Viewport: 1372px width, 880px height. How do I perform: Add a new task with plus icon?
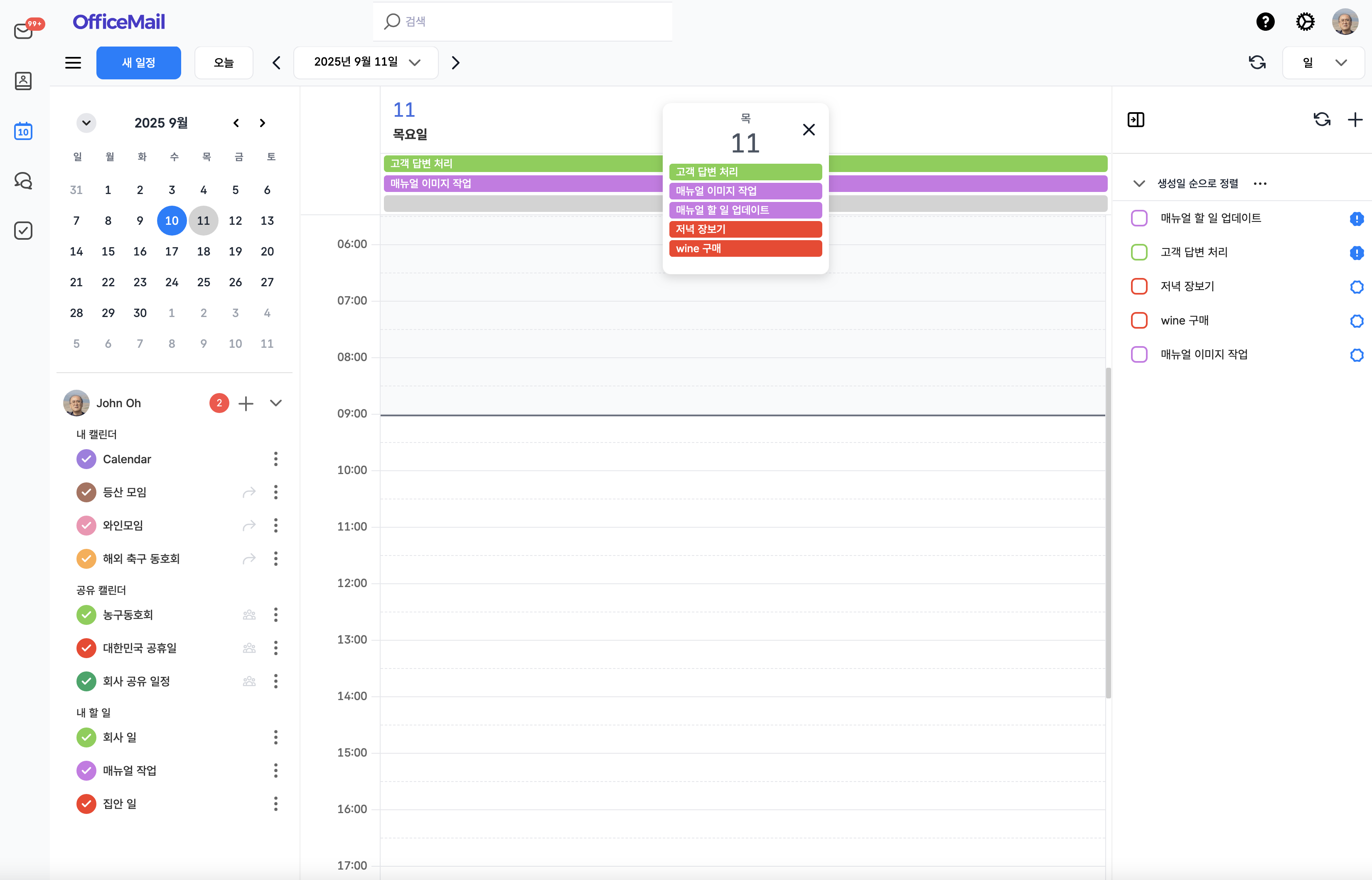click(1355, 119)
